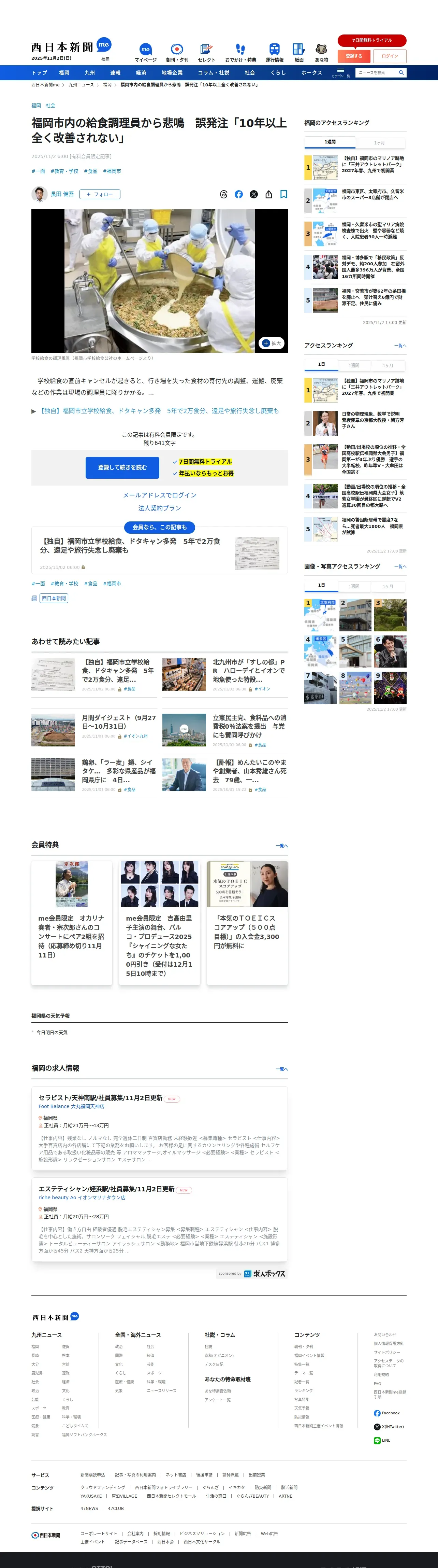Share article on Facebook
The width and height of the screenshot is (438, 1568).
(238, 194)
